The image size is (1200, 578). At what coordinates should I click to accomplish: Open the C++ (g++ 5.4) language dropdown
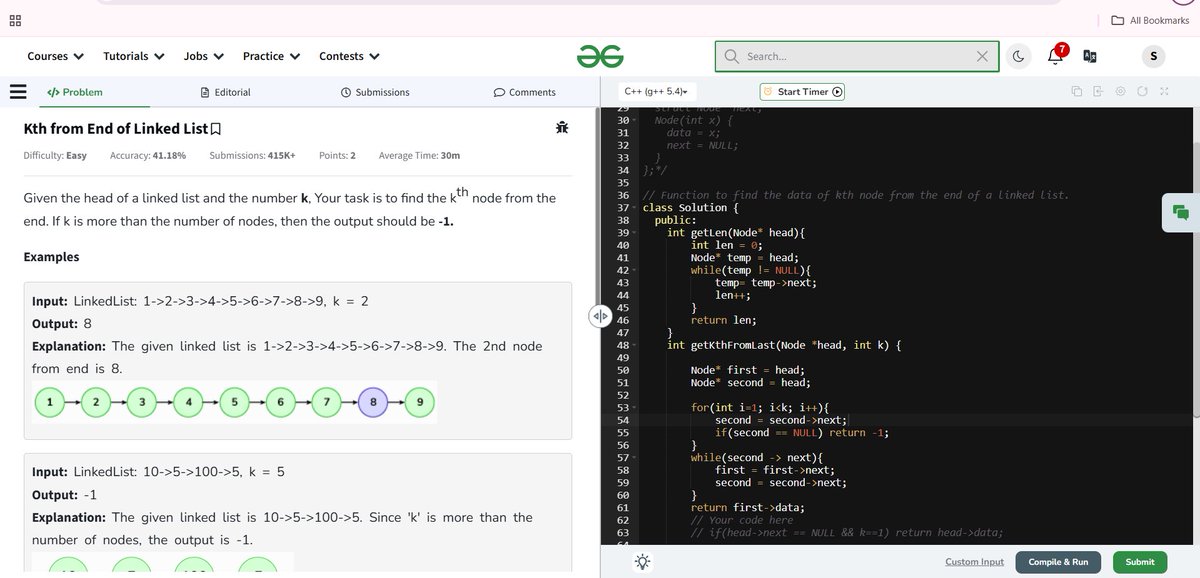656,91
